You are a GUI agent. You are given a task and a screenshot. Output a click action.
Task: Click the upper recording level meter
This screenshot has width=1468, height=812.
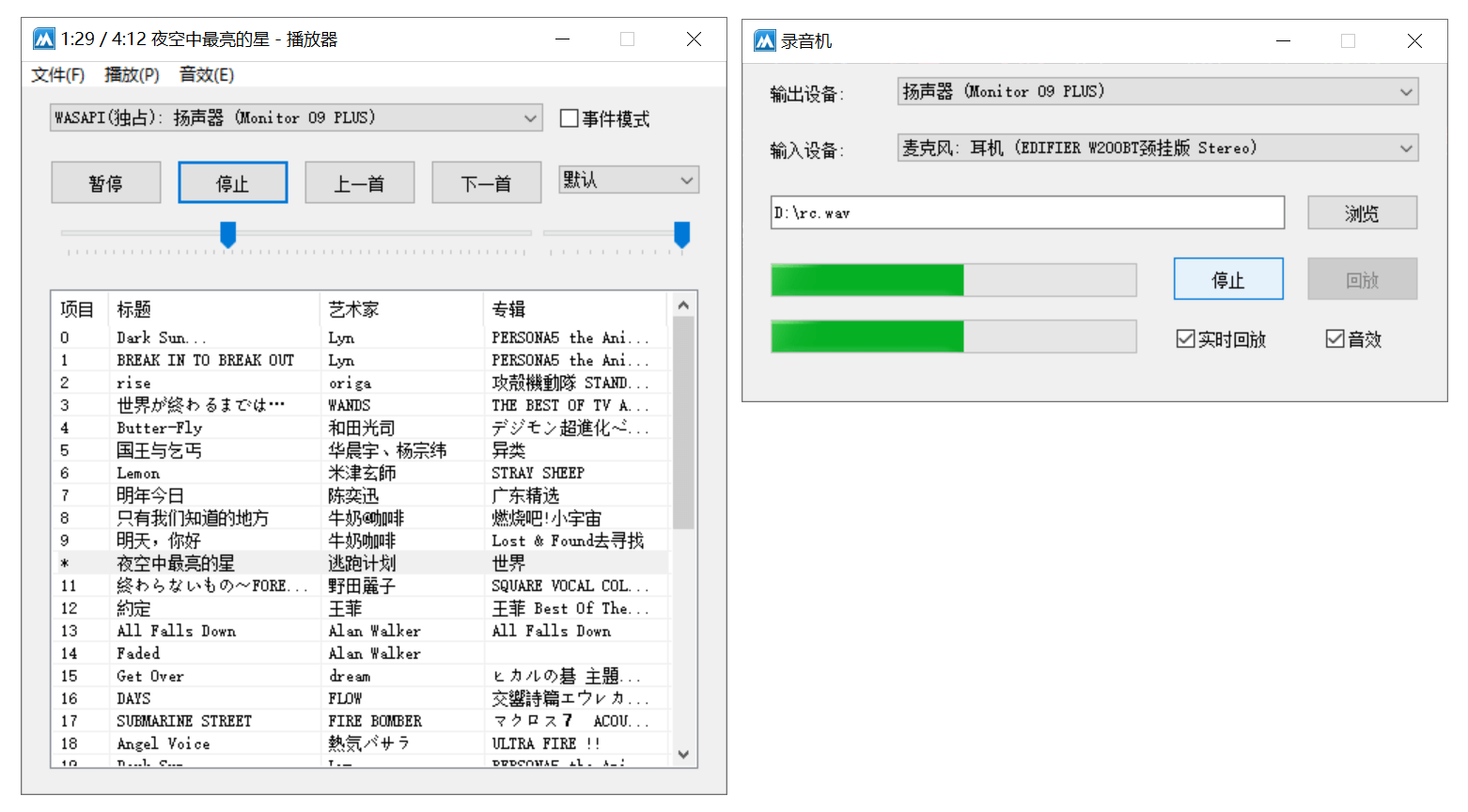click(x=954, y=280)
